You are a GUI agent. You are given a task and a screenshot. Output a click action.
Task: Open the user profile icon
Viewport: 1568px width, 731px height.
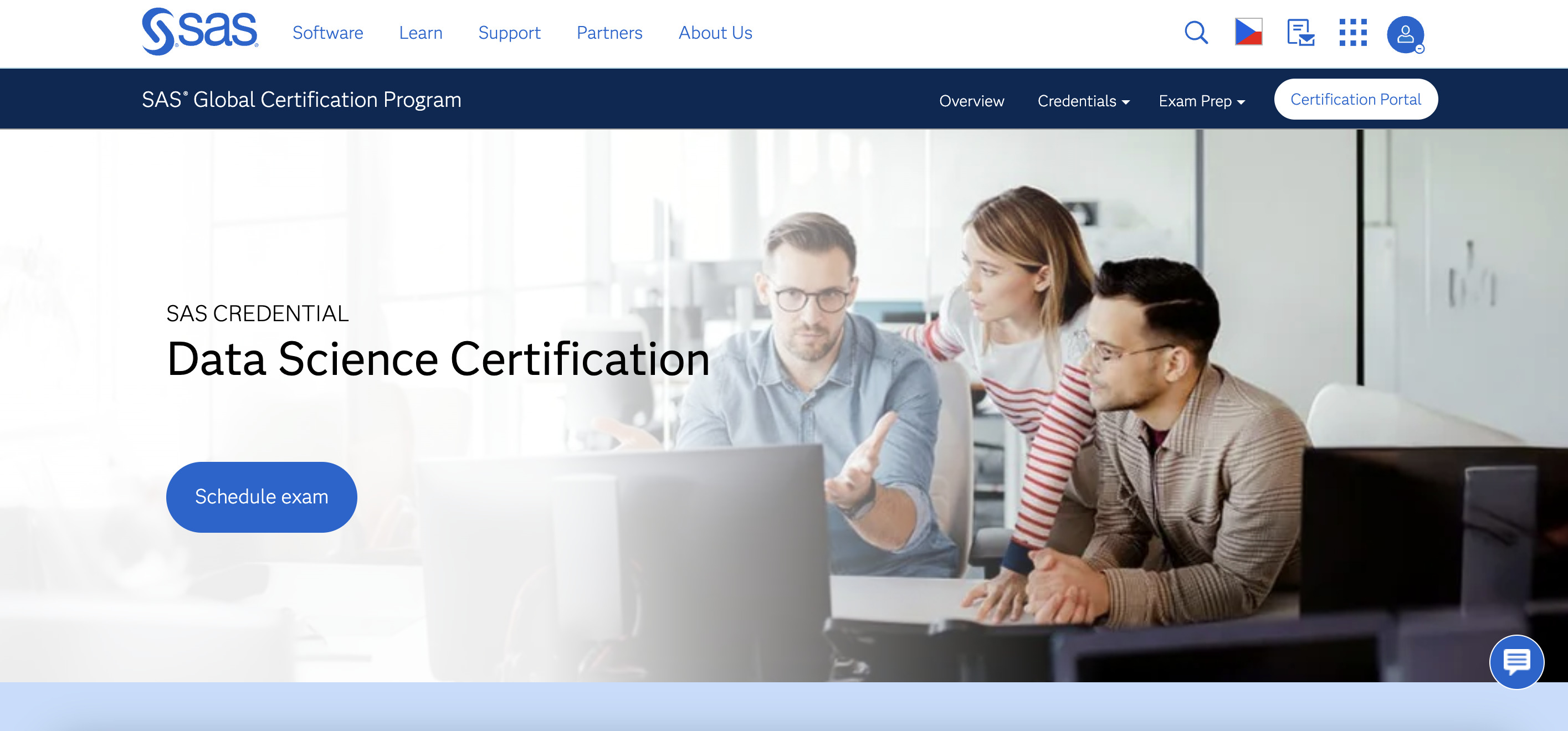click(x=1406, y=34)
